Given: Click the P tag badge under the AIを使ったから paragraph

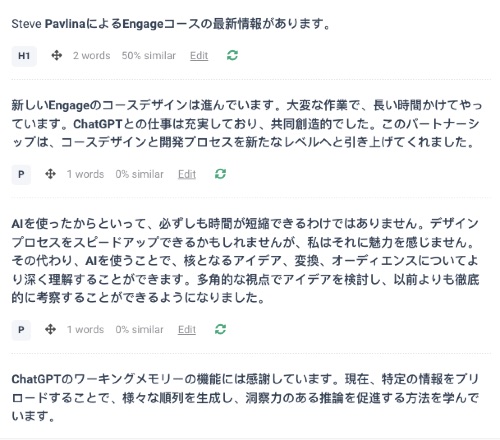Looking at the screenshot, I should pos(21,330).
